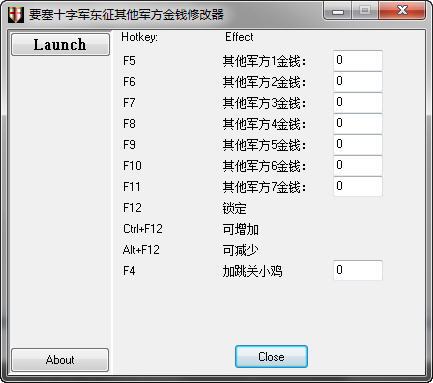Click the F5 hotkey label

coord(129,61)
